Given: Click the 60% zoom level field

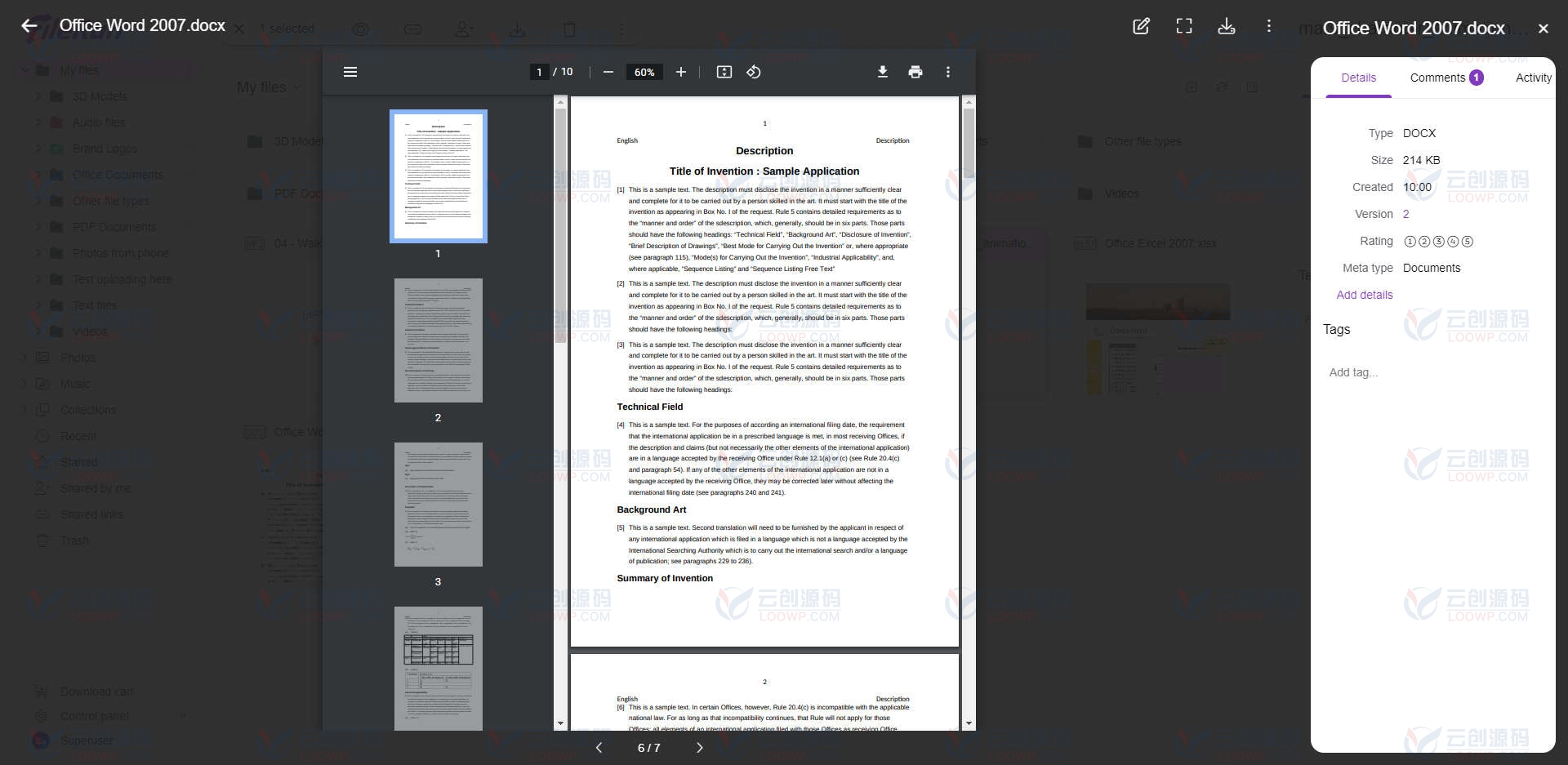Looking at the screenshot, I should (644, 72).
